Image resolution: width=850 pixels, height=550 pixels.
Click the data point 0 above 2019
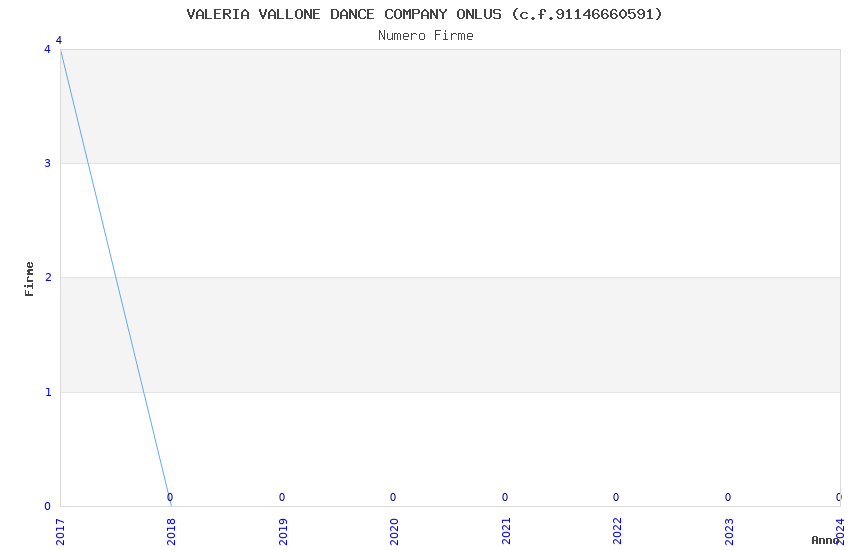coord(282,497)
